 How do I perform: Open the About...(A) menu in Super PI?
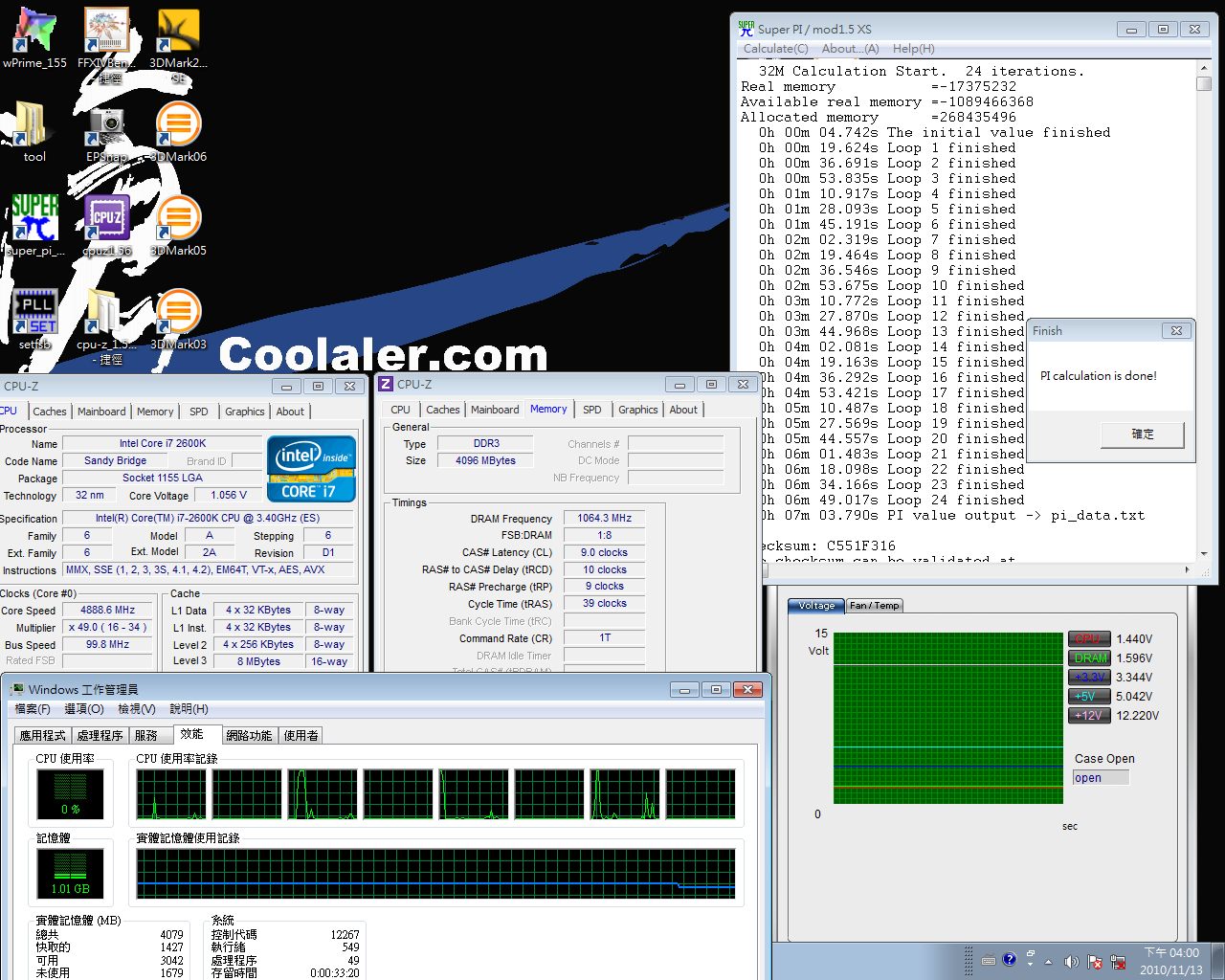tap(850, 49)
